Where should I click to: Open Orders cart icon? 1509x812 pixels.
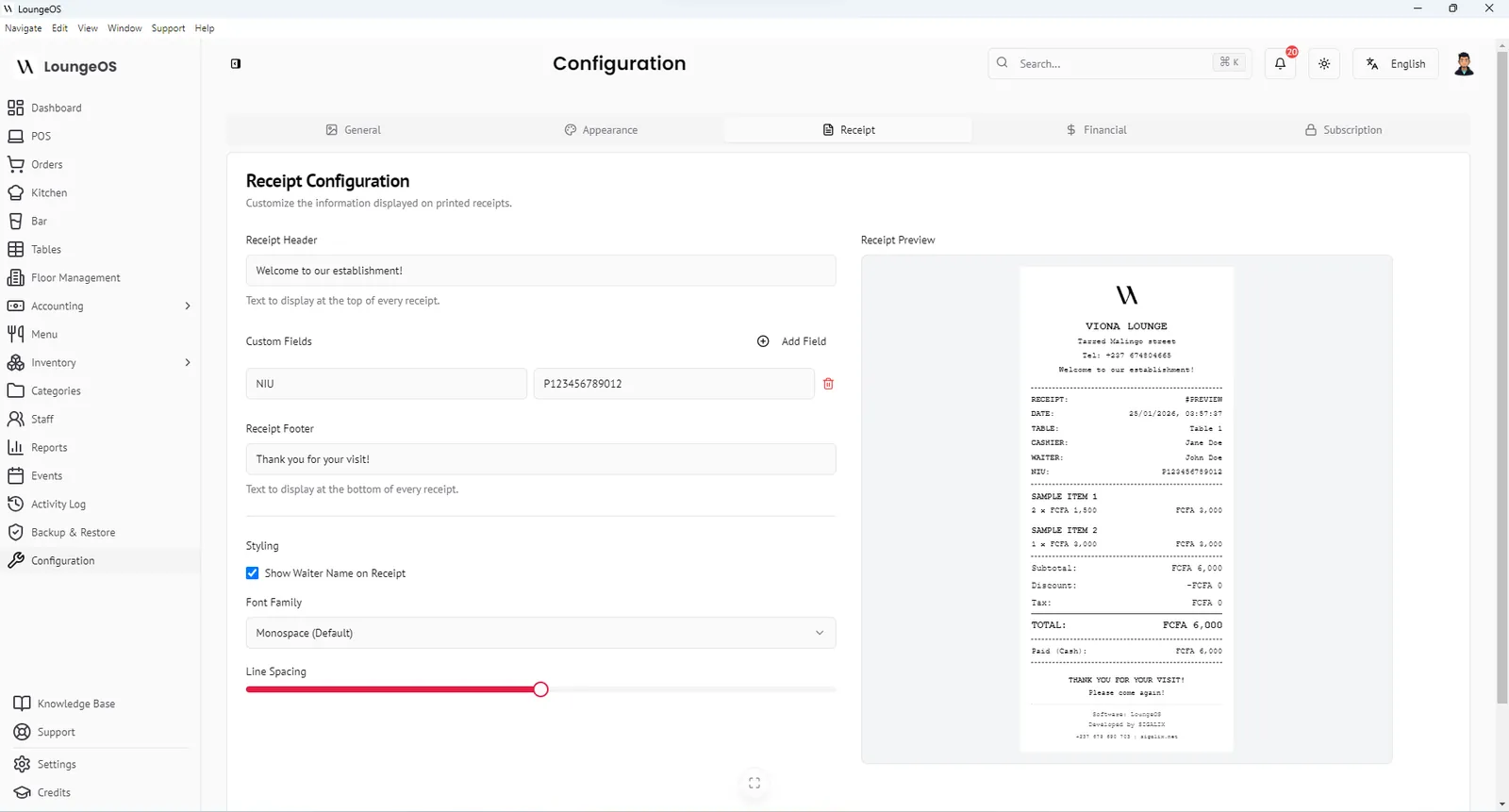tap(15, 164)
